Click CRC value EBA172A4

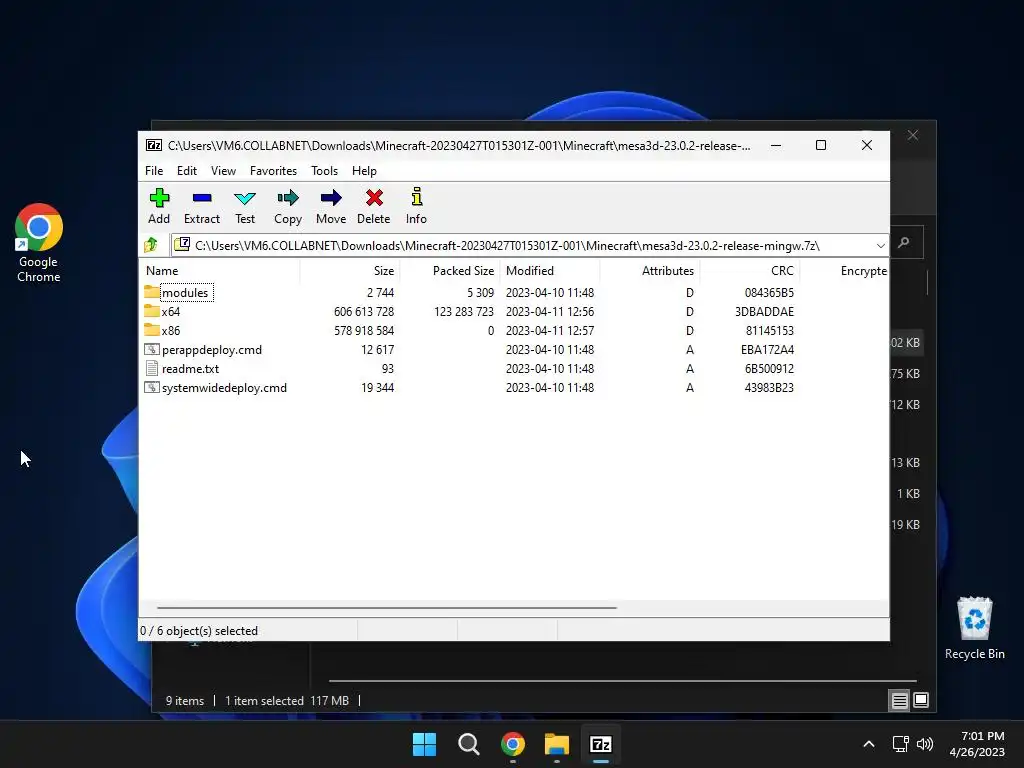[767, 349]
